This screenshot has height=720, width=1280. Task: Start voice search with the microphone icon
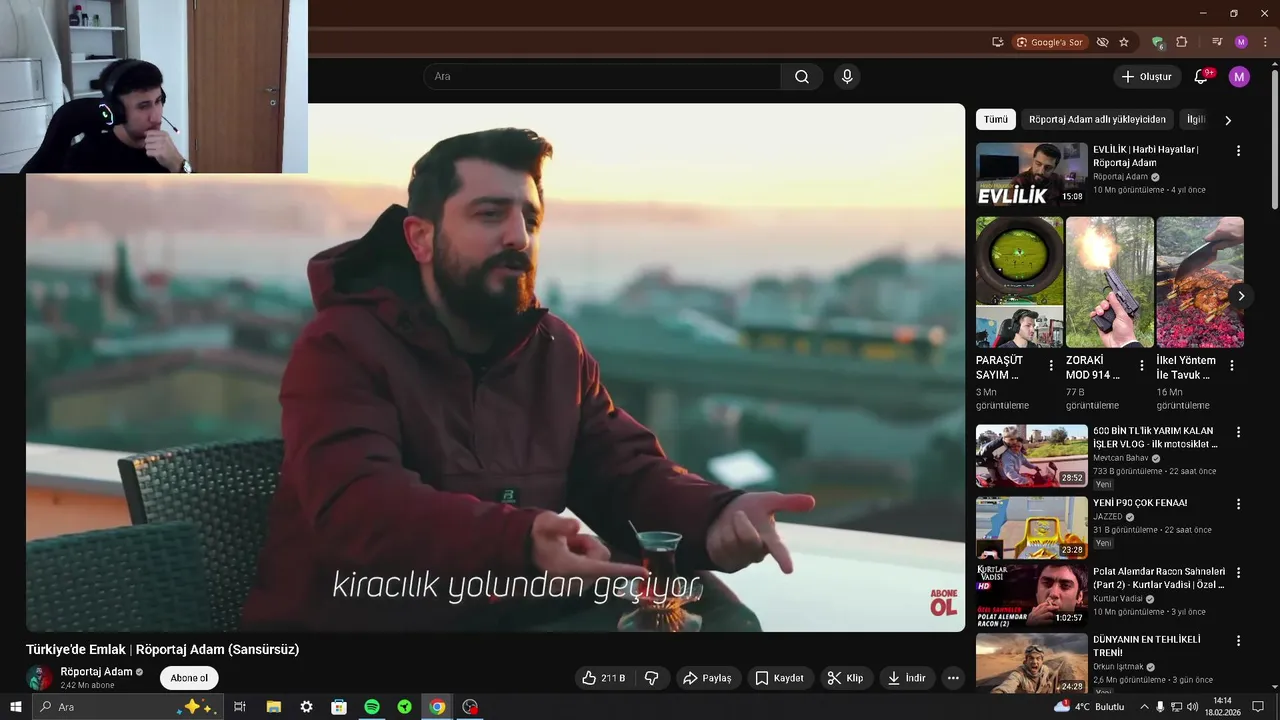(x=847, y=77)
